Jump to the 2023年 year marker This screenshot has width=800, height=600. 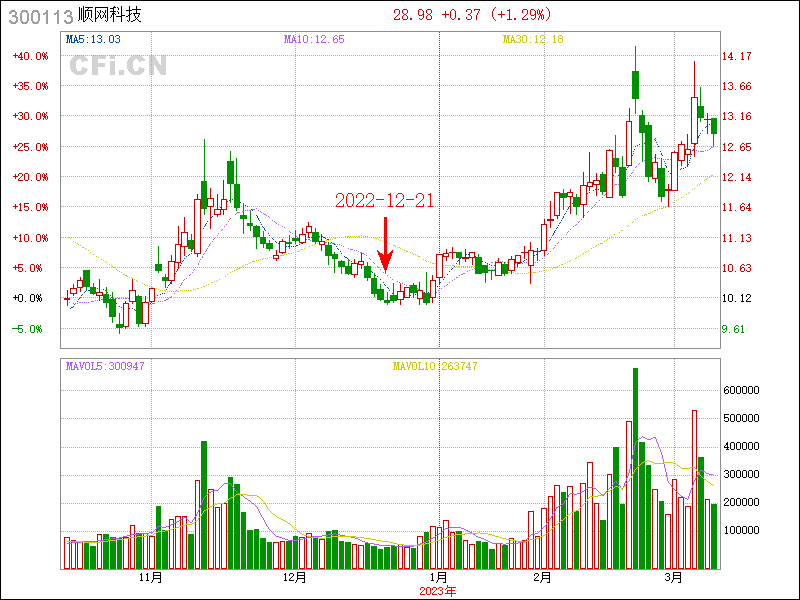[437, 590]
